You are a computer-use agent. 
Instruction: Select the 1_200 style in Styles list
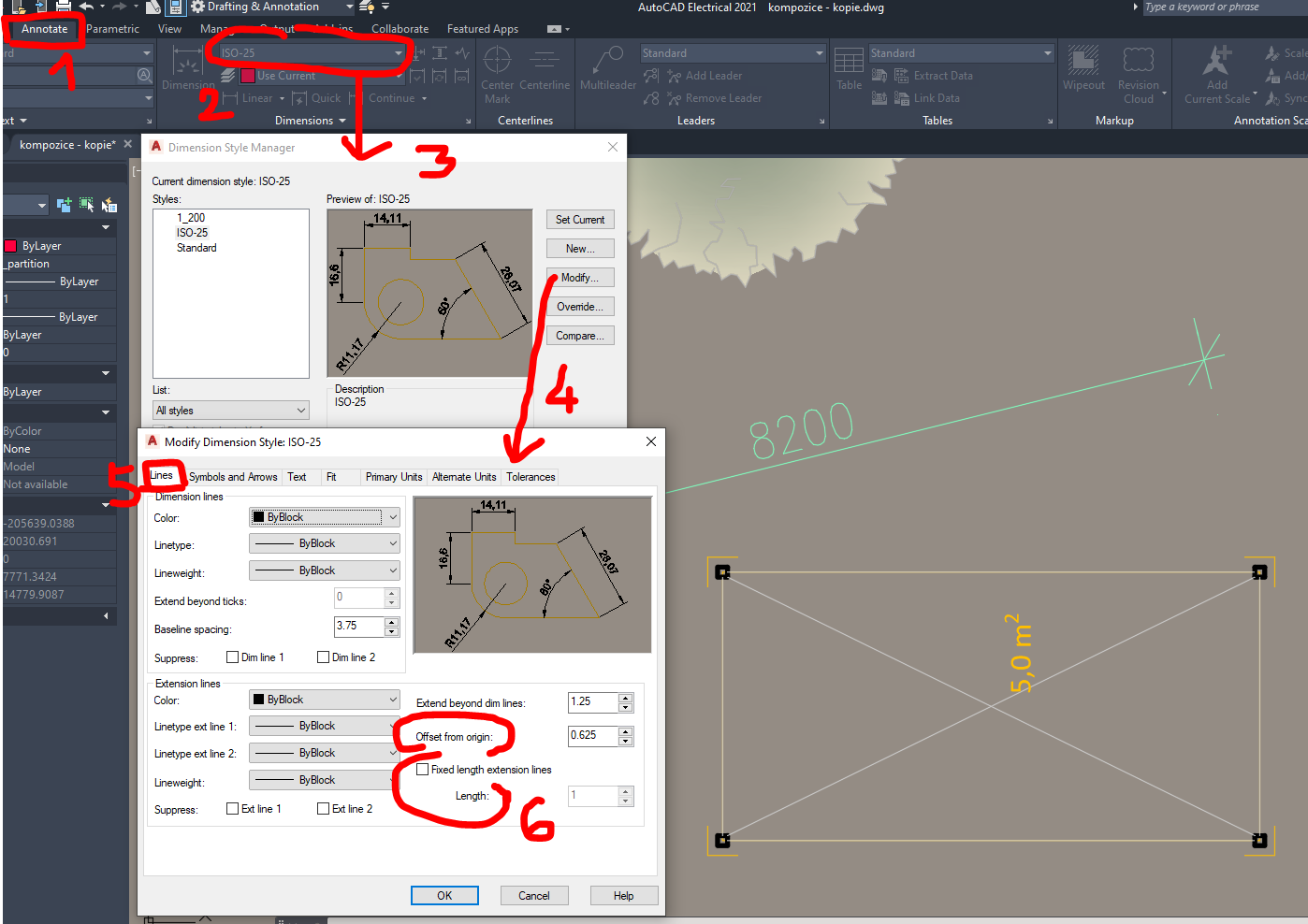click(191, 218)
